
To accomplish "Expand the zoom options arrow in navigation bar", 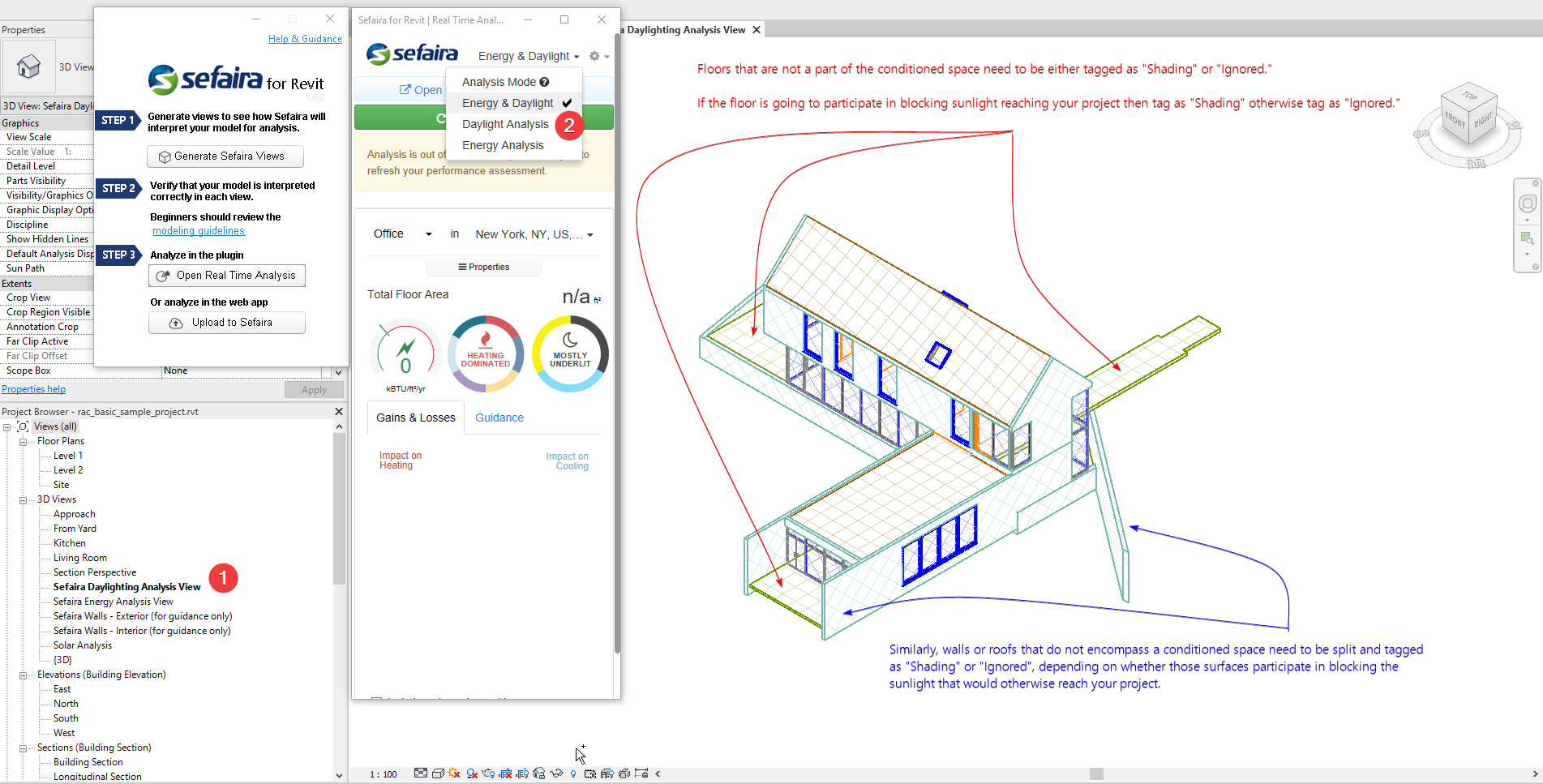I will tap(1528, 254).
